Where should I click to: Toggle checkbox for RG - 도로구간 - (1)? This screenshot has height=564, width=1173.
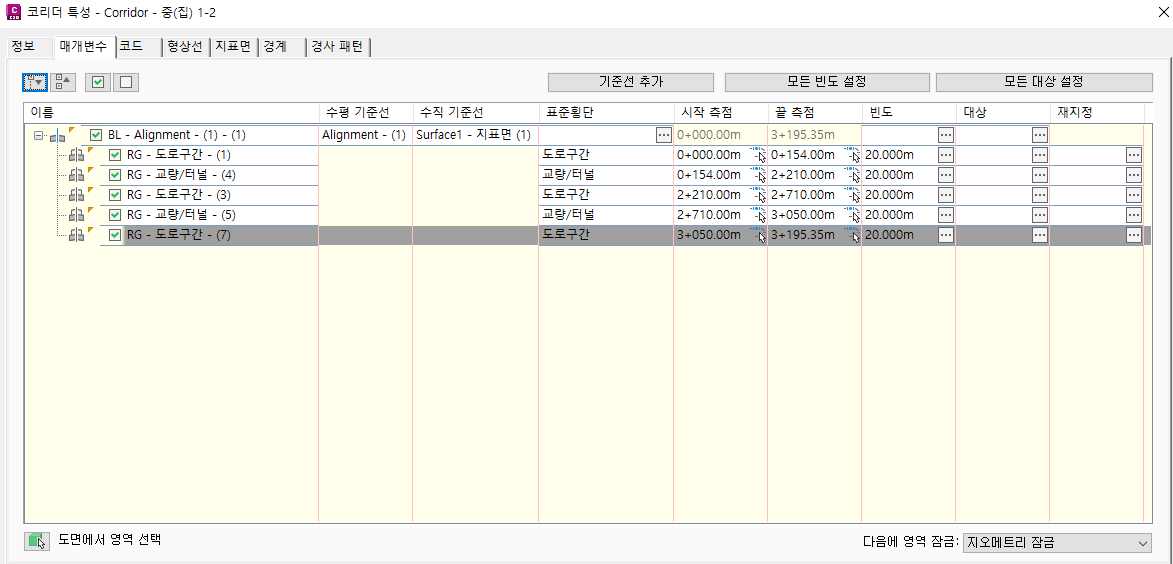(x=115, y=155)
